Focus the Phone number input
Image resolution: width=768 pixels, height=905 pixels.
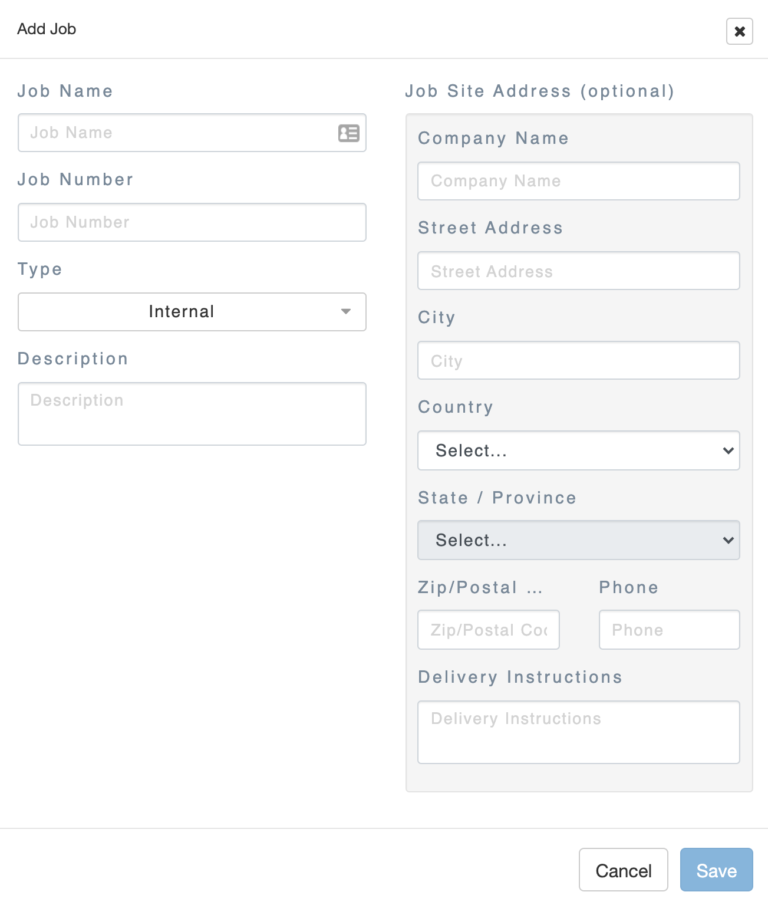coord(668,629)
